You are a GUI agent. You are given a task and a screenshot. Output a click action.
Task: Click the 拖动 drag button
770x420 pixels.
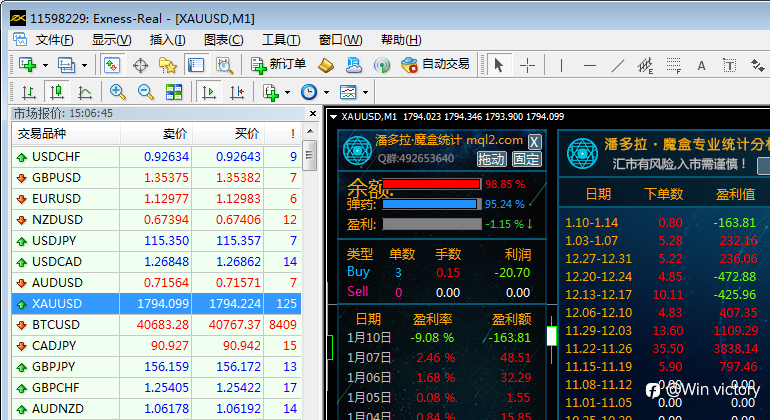491,159
